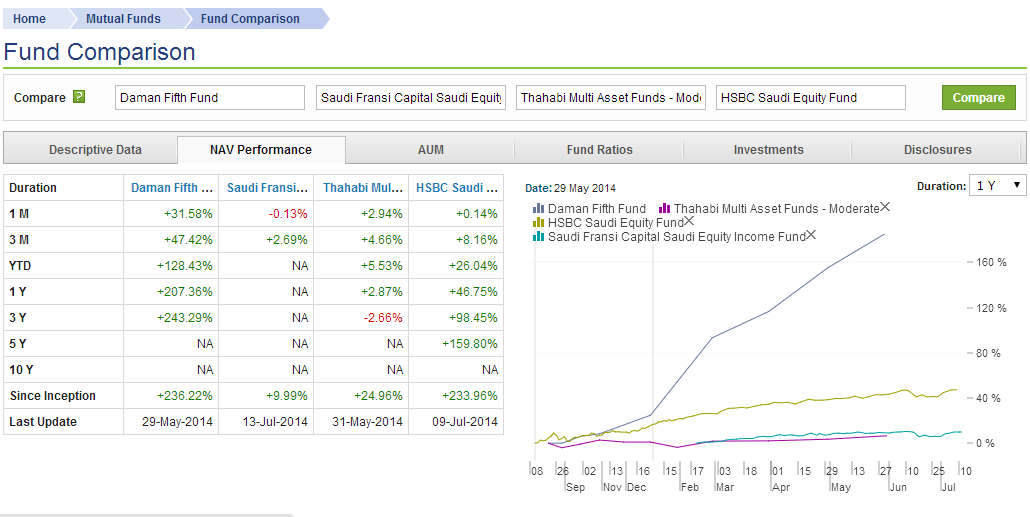The height and width of the screenshot is (517, 1030).
Task: Click the +47.42% 3 M value
Action: click(188, 240)
